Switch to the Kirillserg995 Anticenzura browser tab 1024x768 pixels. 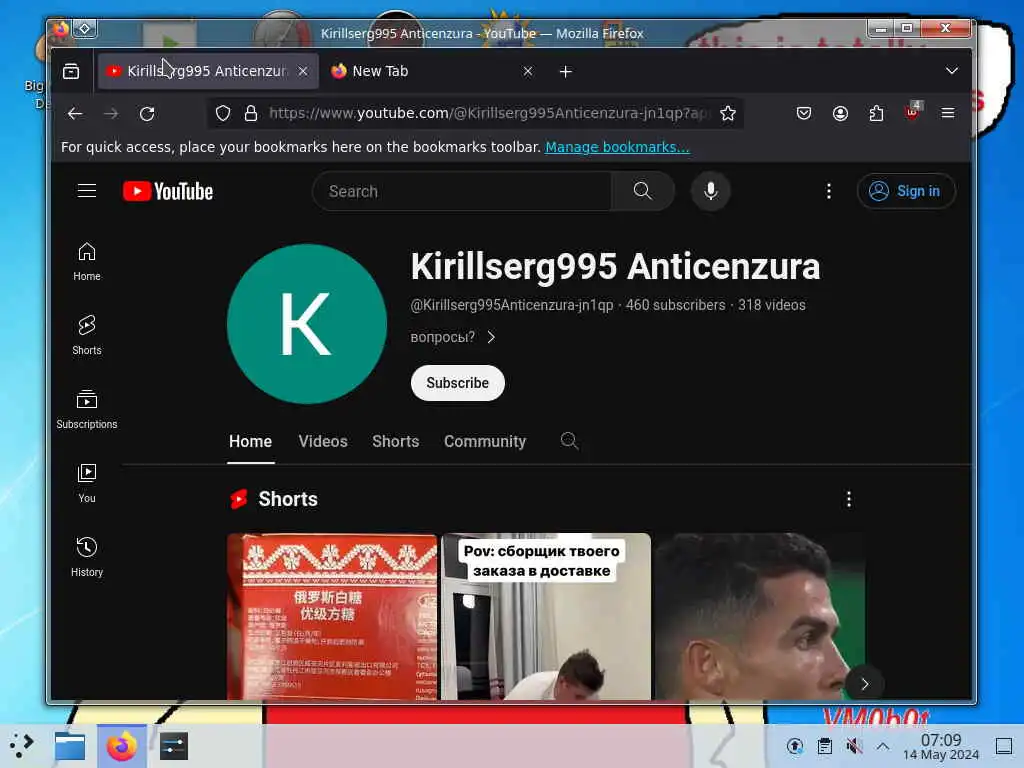208,71
